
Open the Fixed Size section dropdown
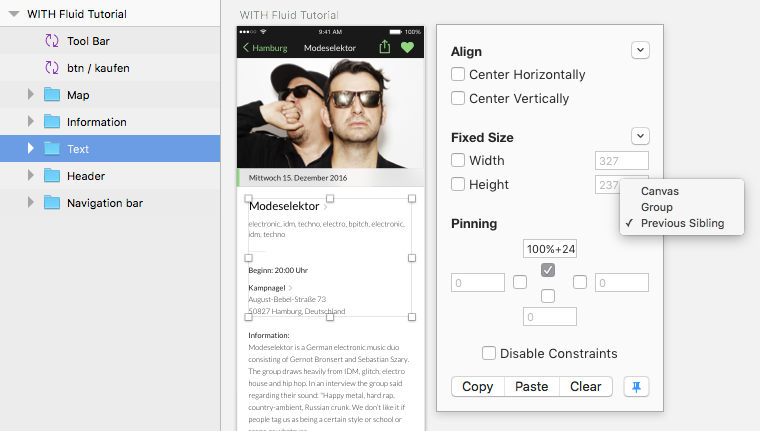pyautogui.click(x=640, y=136)
